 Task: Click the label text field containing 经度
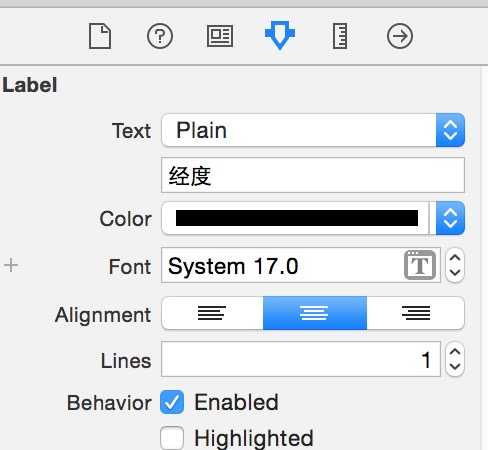point(313,175)
